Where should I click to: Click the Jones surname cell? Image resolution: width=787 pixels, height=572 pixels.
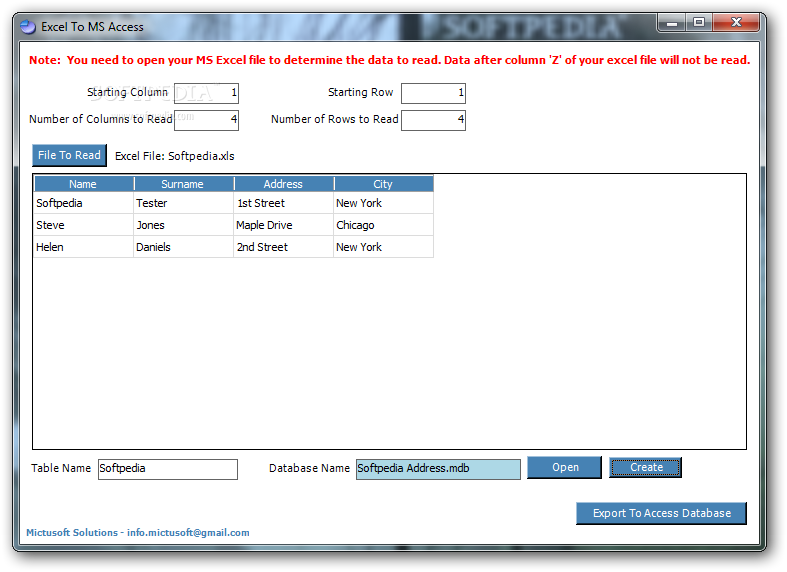pyautogui.click(x=183, y=225)
